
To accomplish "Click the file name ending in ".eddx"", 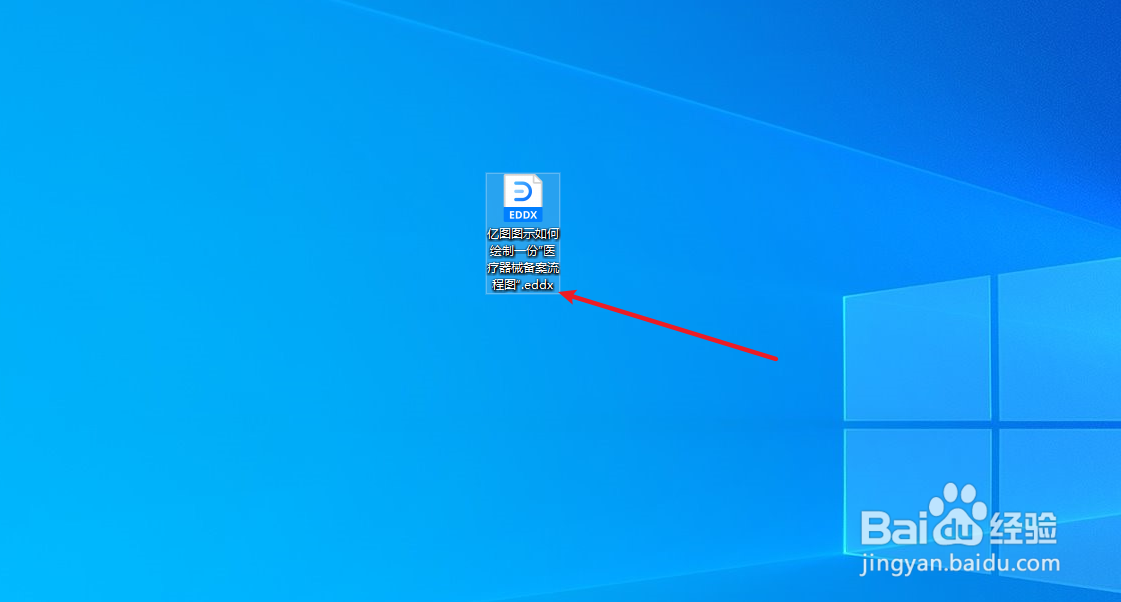I will click(523, 260).
